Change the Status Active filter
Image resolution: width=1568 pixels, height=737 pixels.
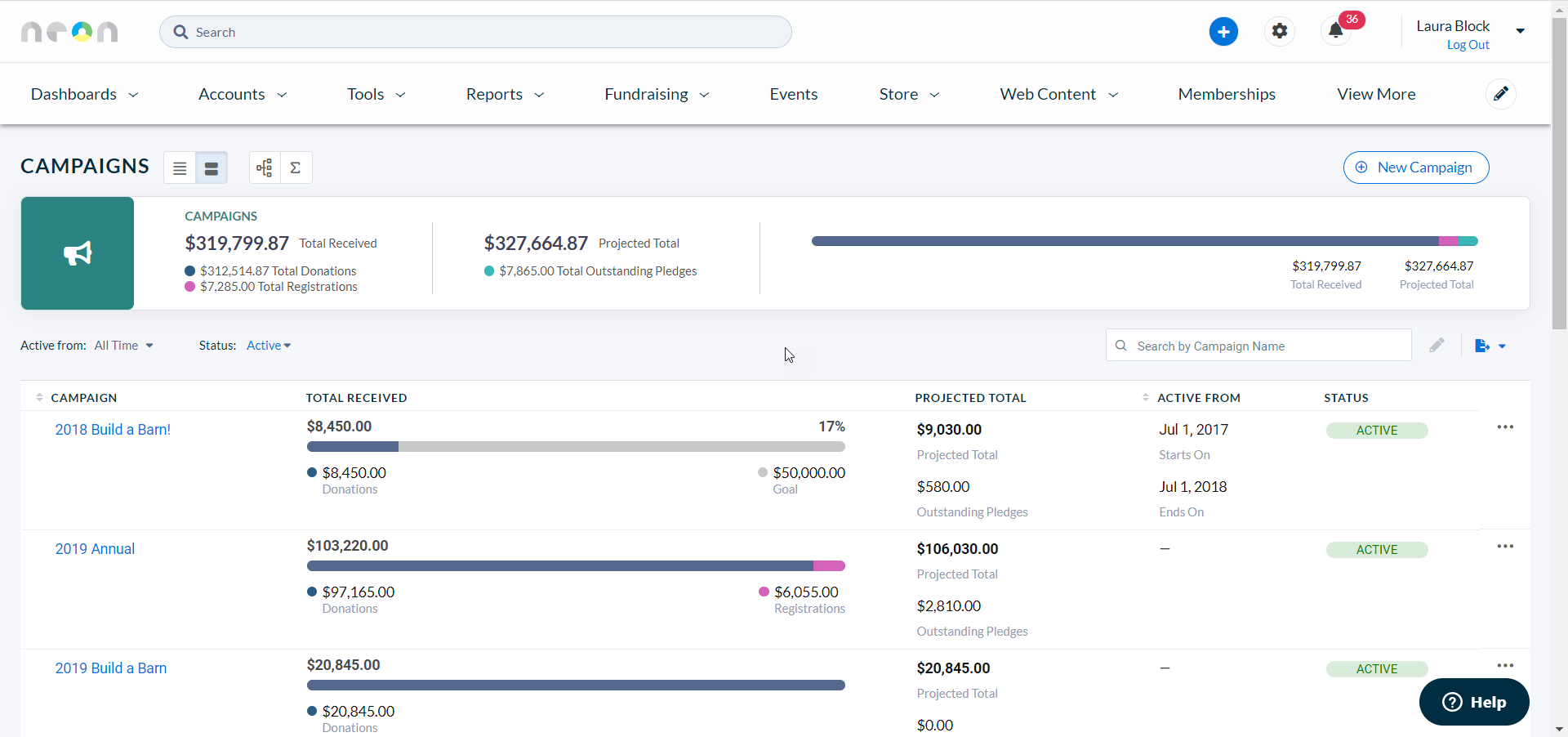269,346
